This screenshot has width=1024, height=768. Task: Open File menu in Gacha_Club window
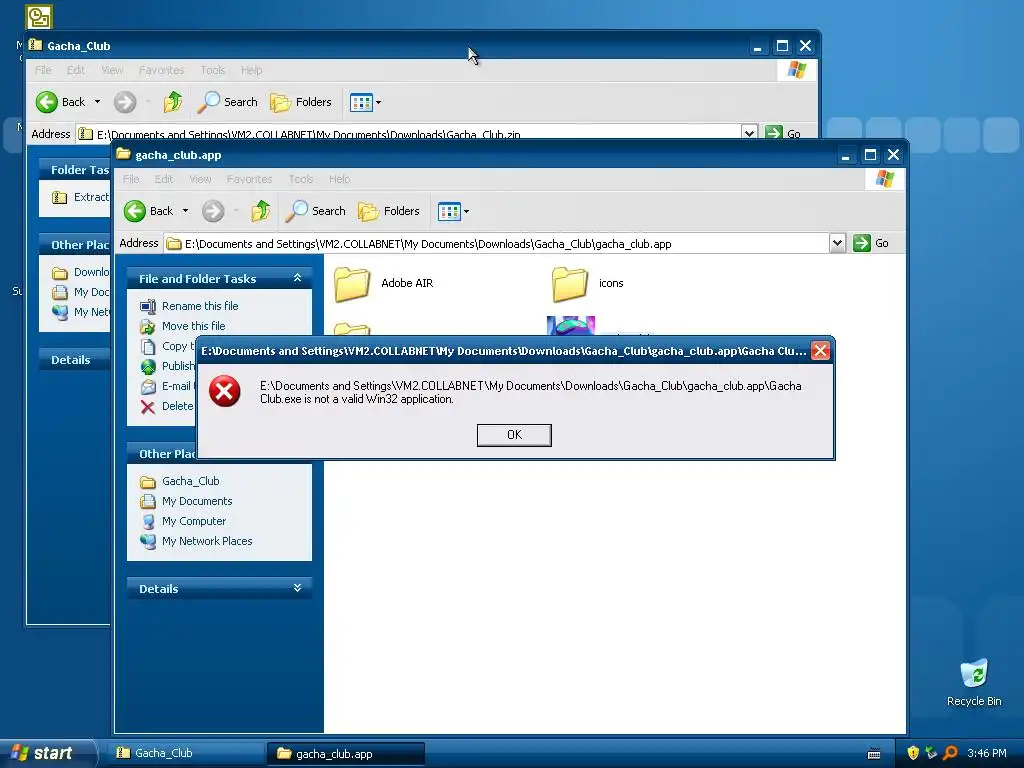(x=43, y=70)
